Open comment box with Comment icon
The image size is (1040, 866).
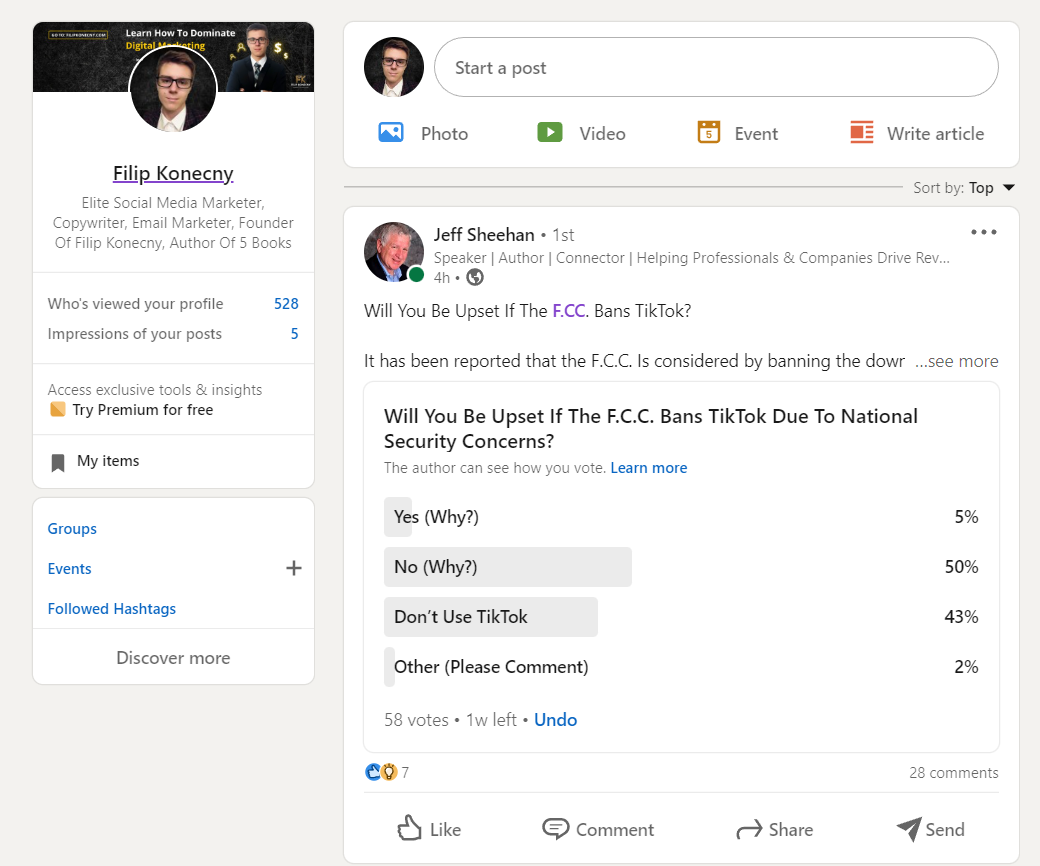[556, 828]
